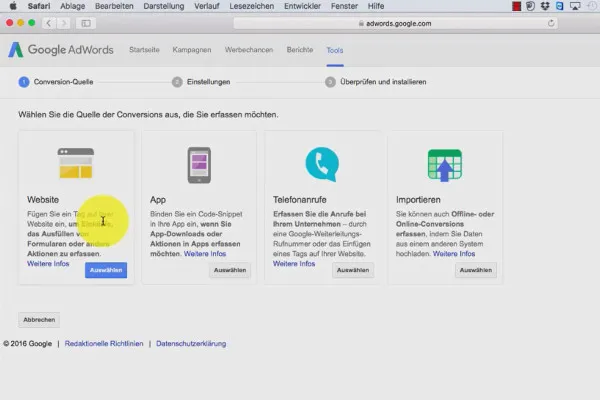
Task: Click the red square menu bar icon
Action: (516, 6)
